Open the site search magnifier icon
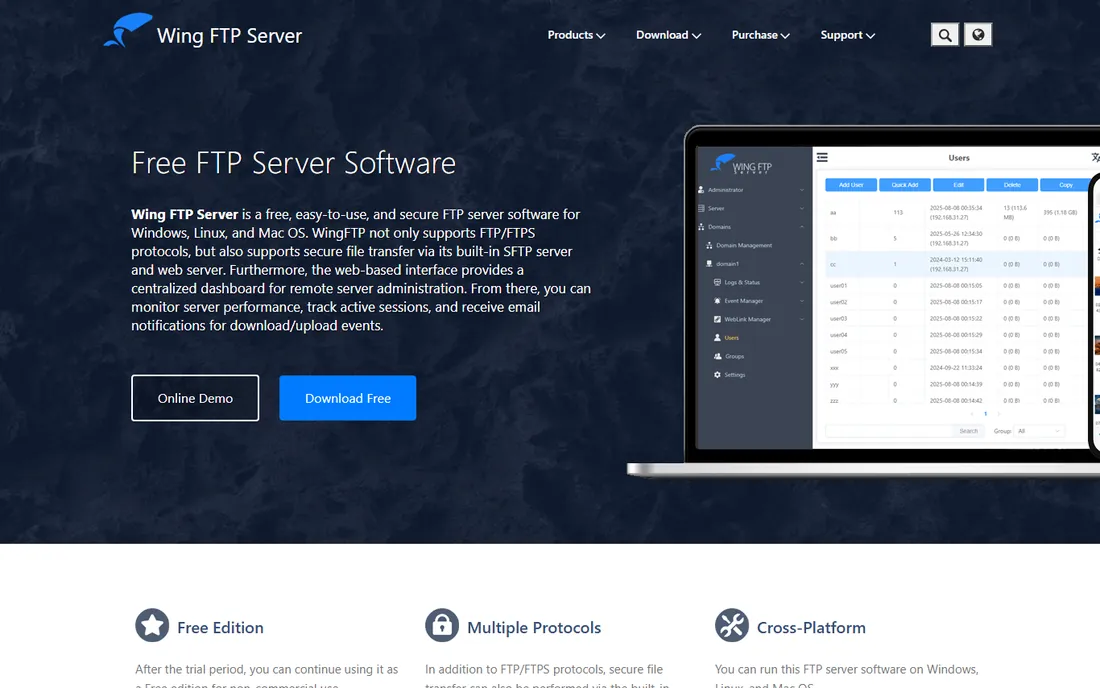Screen dimensions: 1100x688 point(944,35)
